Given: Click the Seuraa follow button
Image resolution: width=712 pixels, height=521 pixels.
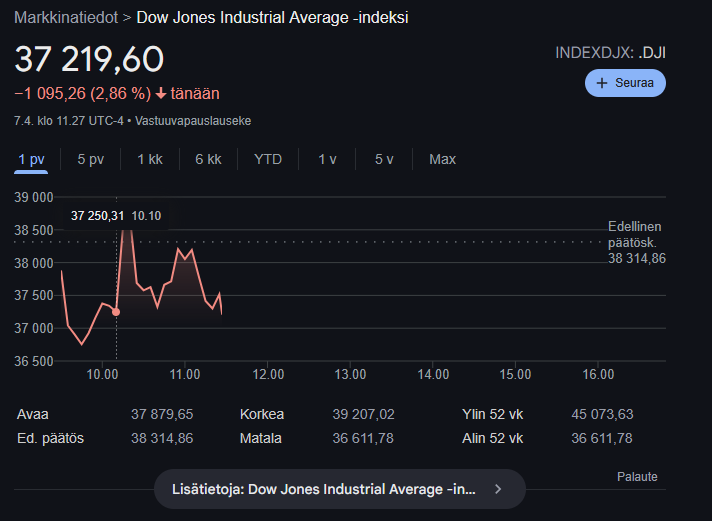Looking at the screenshot, I should [x=625, y=83].
